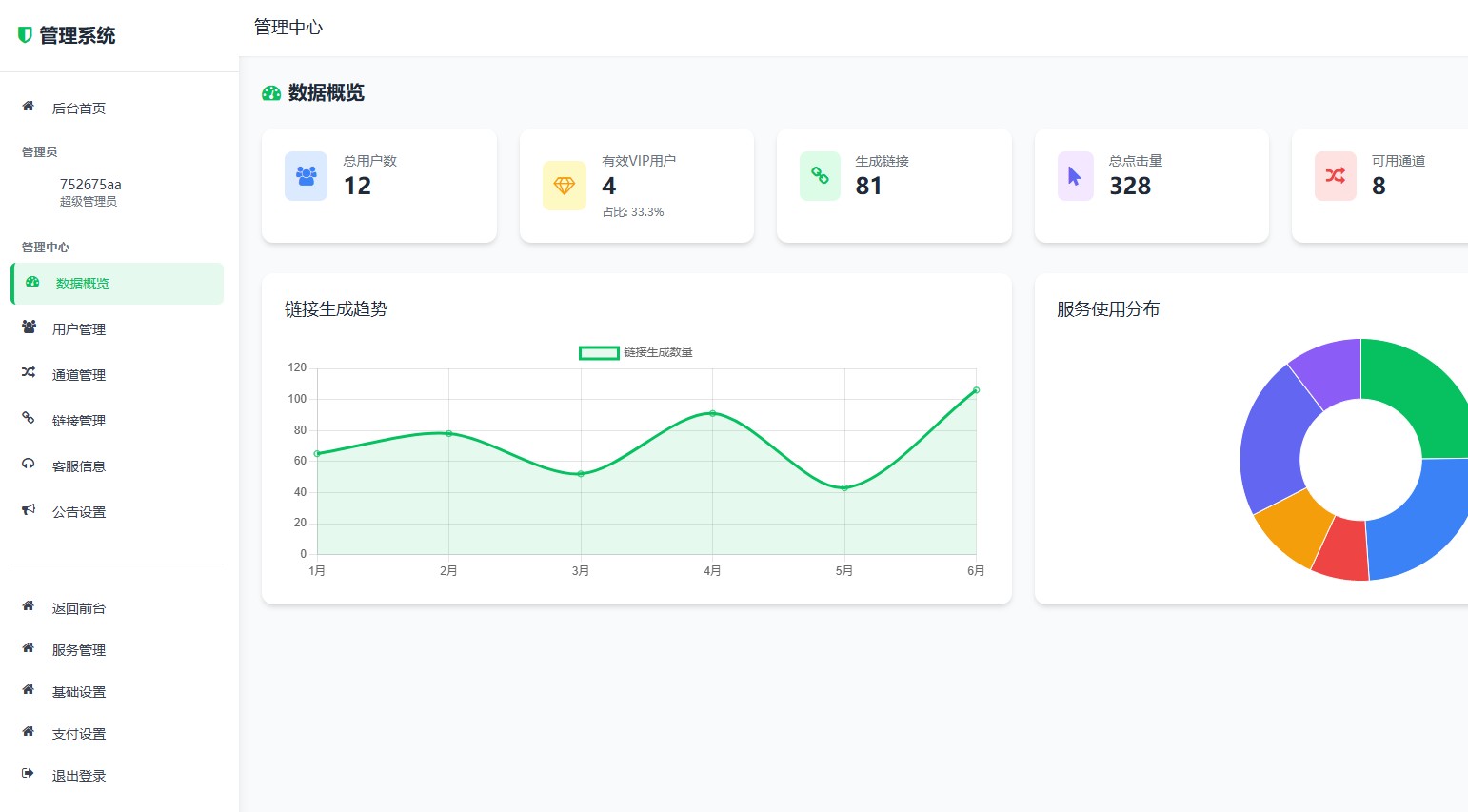Click the cursor icon on 总点击量 card
Image resolution: width=1468 pixels, height=812 pixels.
point(1075,175)
